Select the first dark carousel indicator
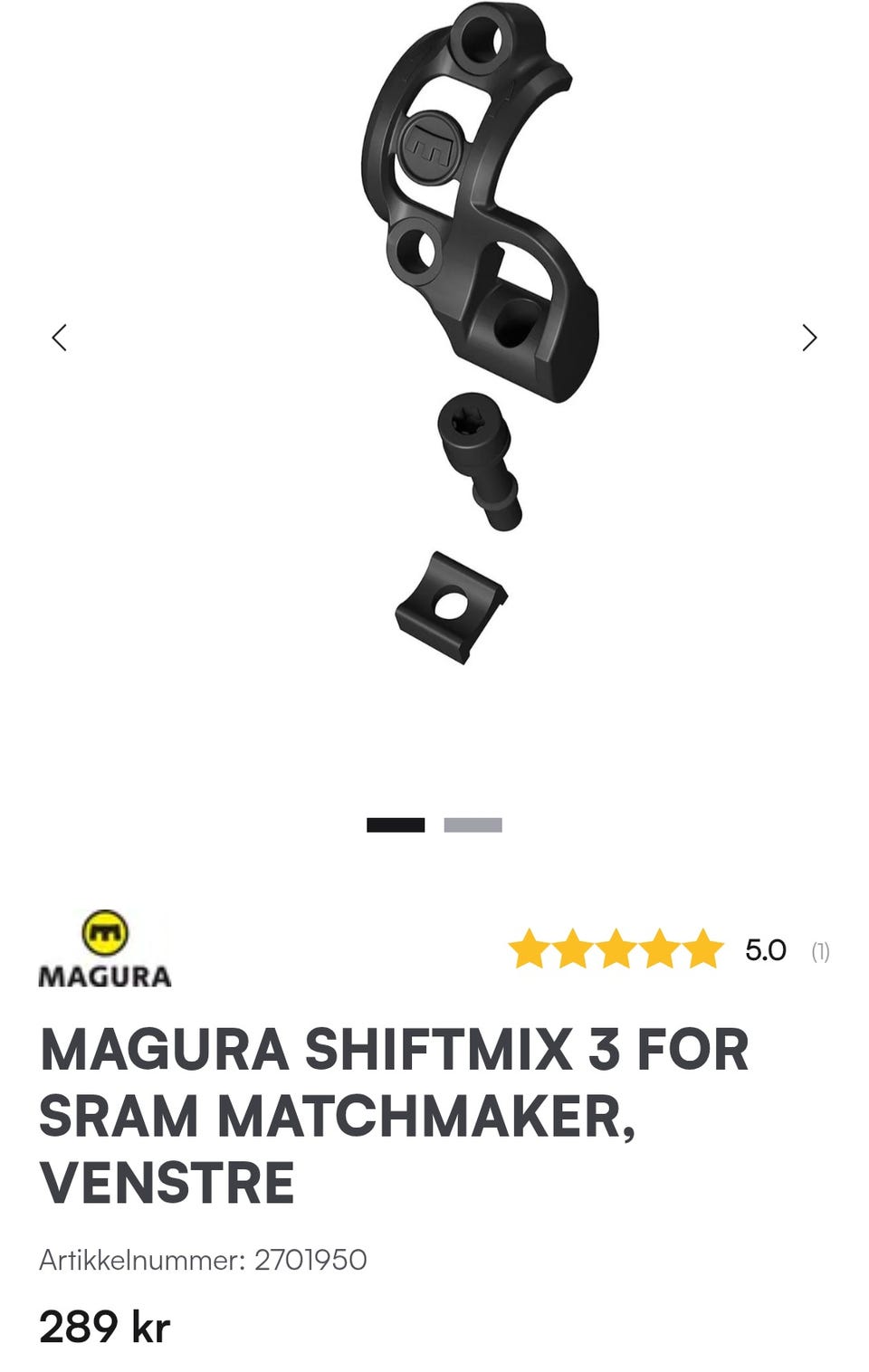 (396, 824)
